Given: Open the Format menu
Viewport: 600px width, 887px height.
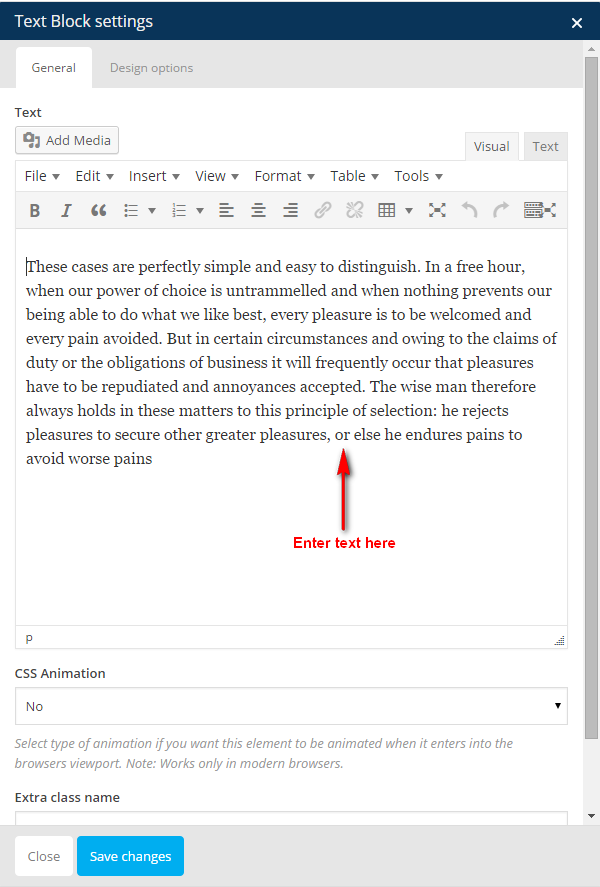Looking at the screenshot, I should tap(284, 176).
